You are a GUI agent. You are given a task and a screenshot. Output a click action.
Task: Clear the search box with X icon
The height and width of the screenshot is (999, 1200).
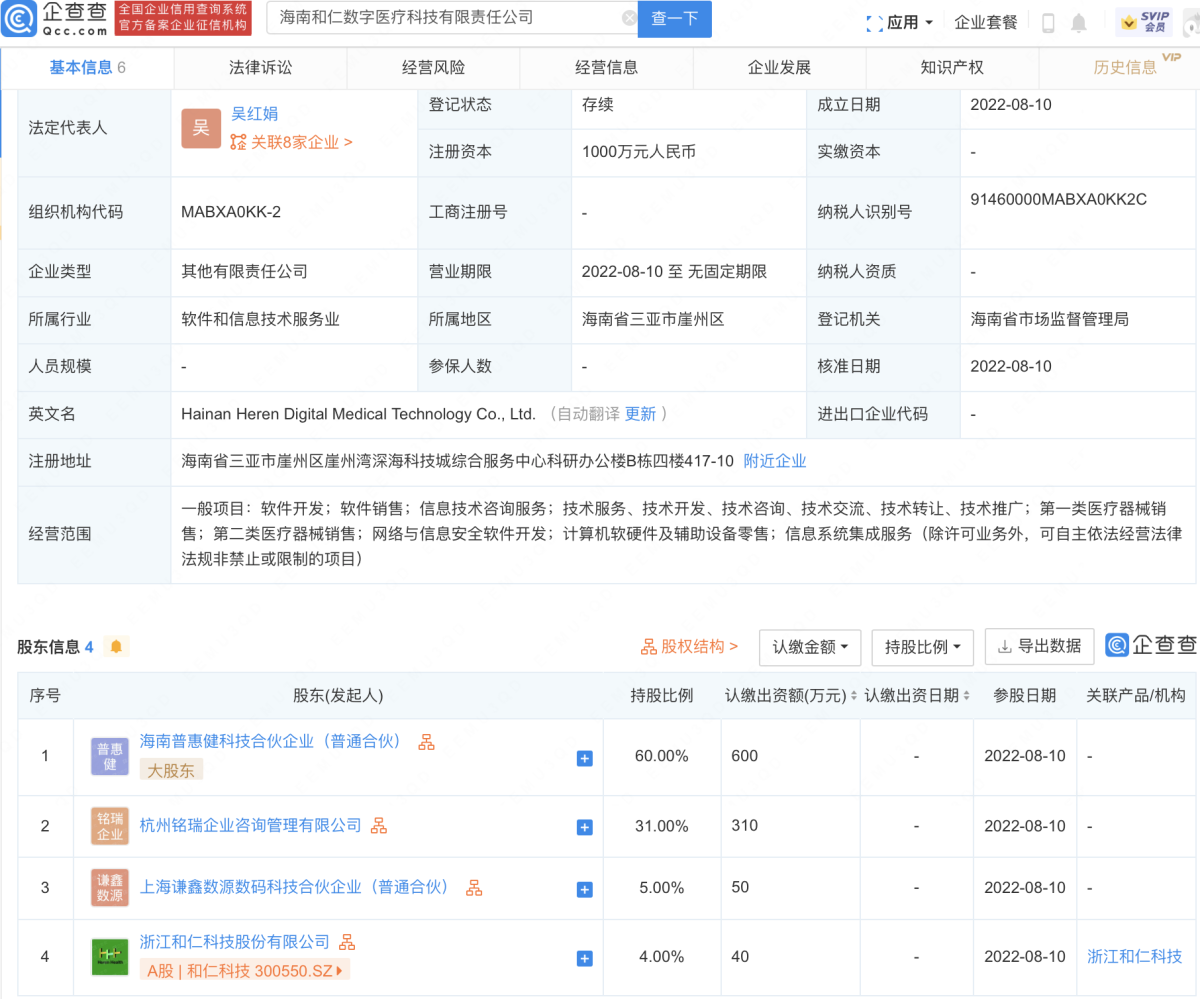tap(629, 18)
